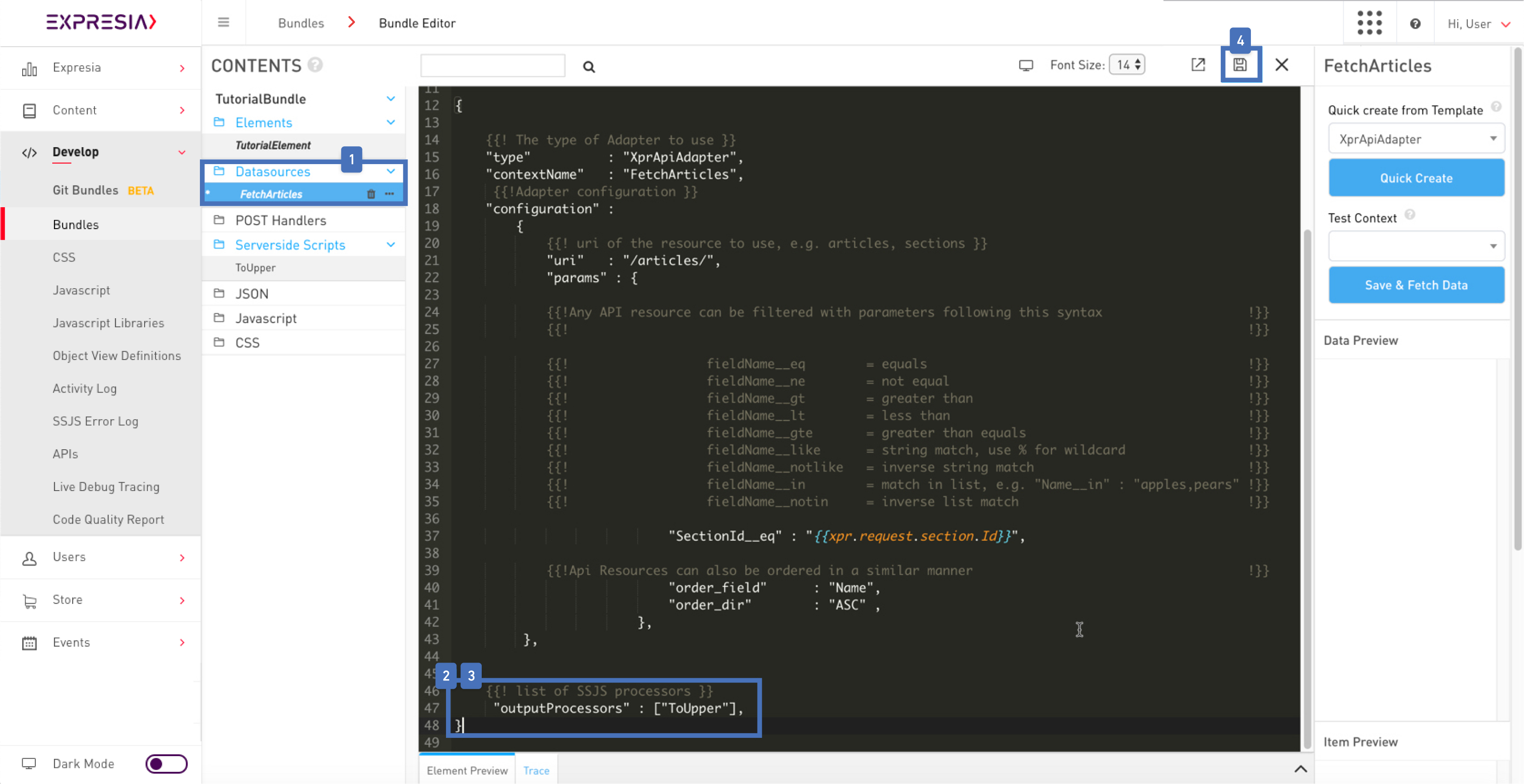Click the Quick Create button

click(1416, 178)
